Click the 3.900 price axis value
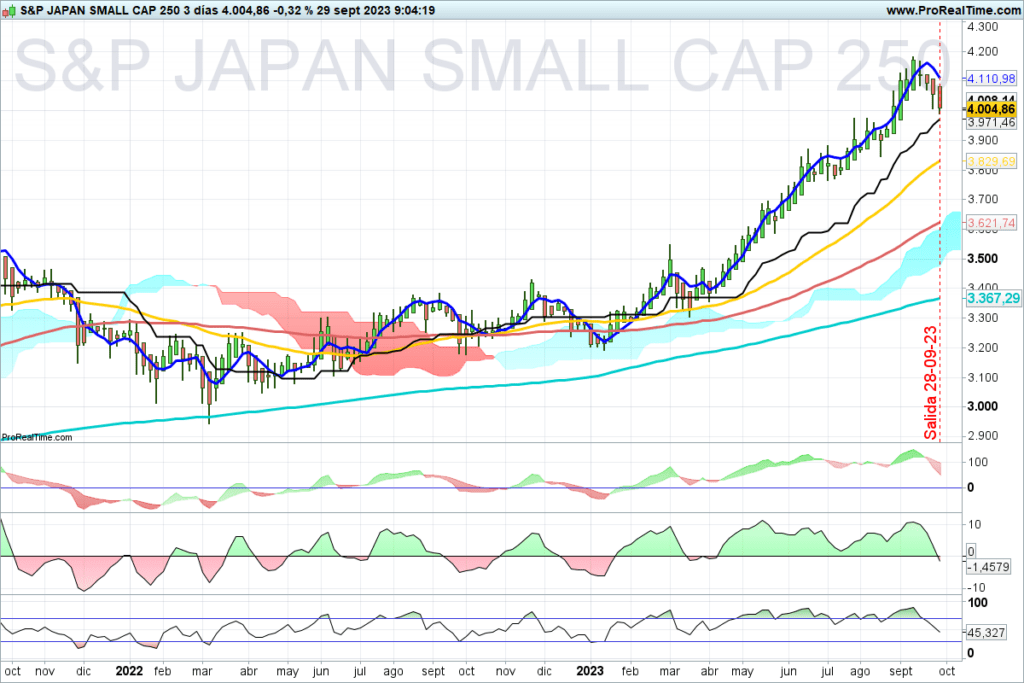 pos(982,140)
